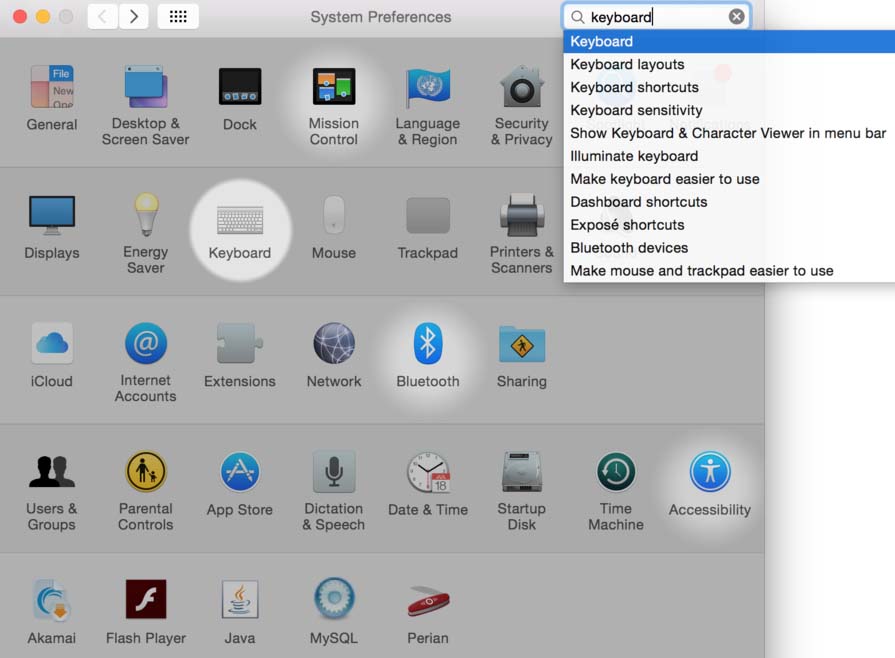Open the Dock preferences
895x658 pixels.
(240, 98)
